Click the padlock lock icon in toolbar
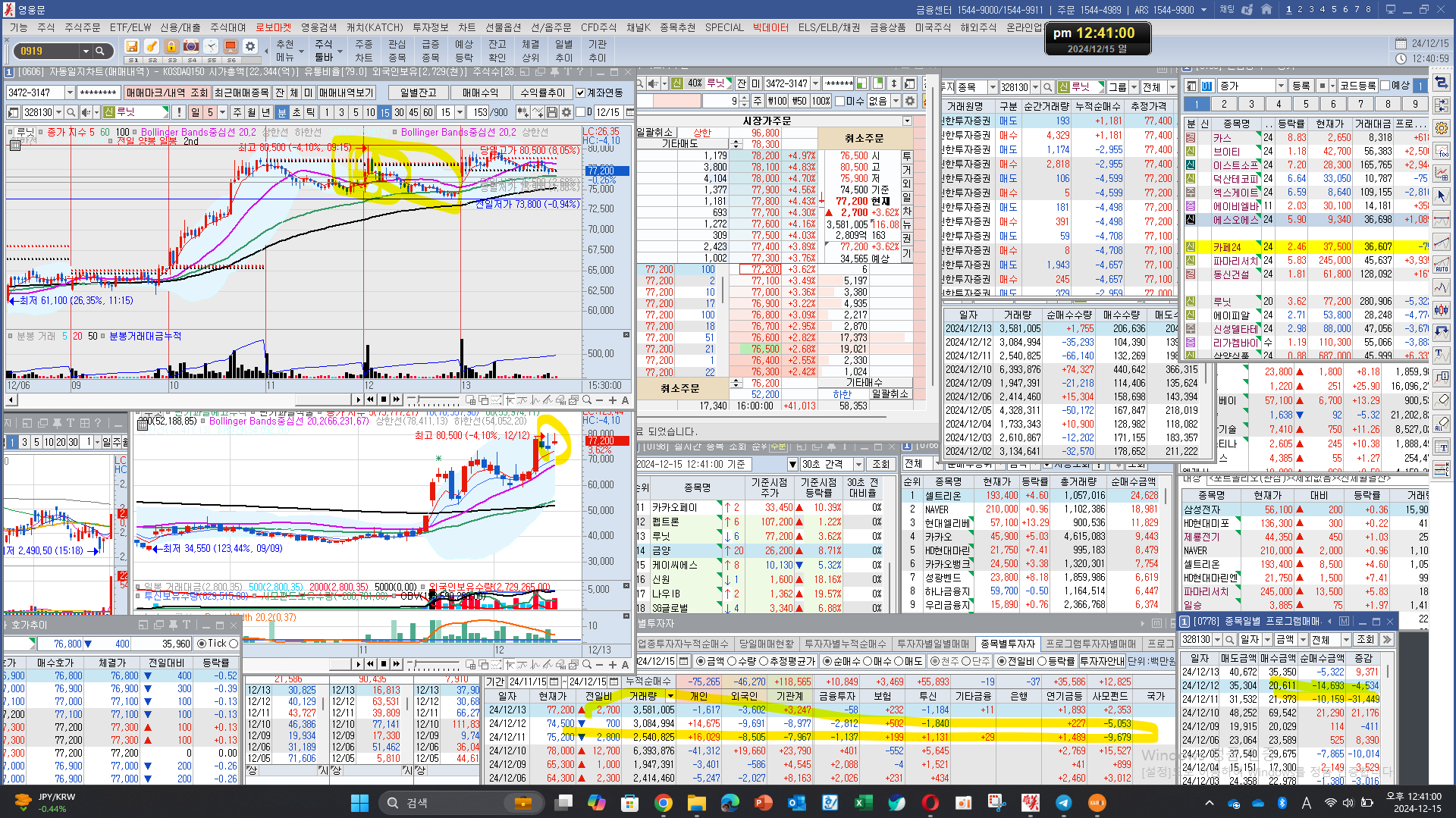 point(171,47)
